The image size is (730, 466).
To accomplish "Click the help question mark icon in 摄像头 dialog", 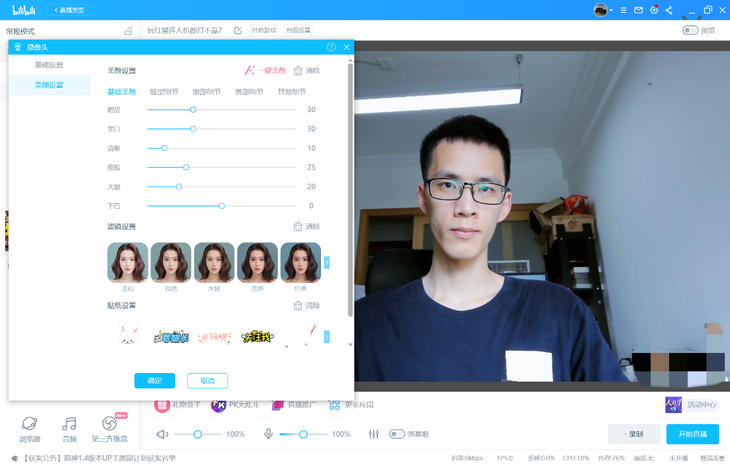I will [331, 47].
